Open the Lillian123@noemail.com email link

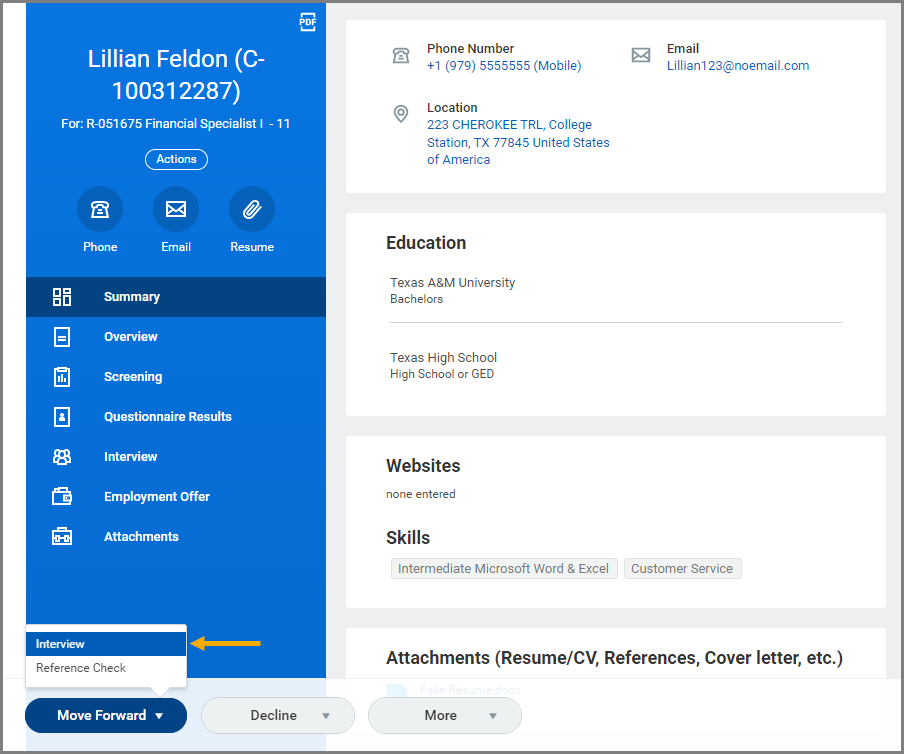[x=738, y=66]
